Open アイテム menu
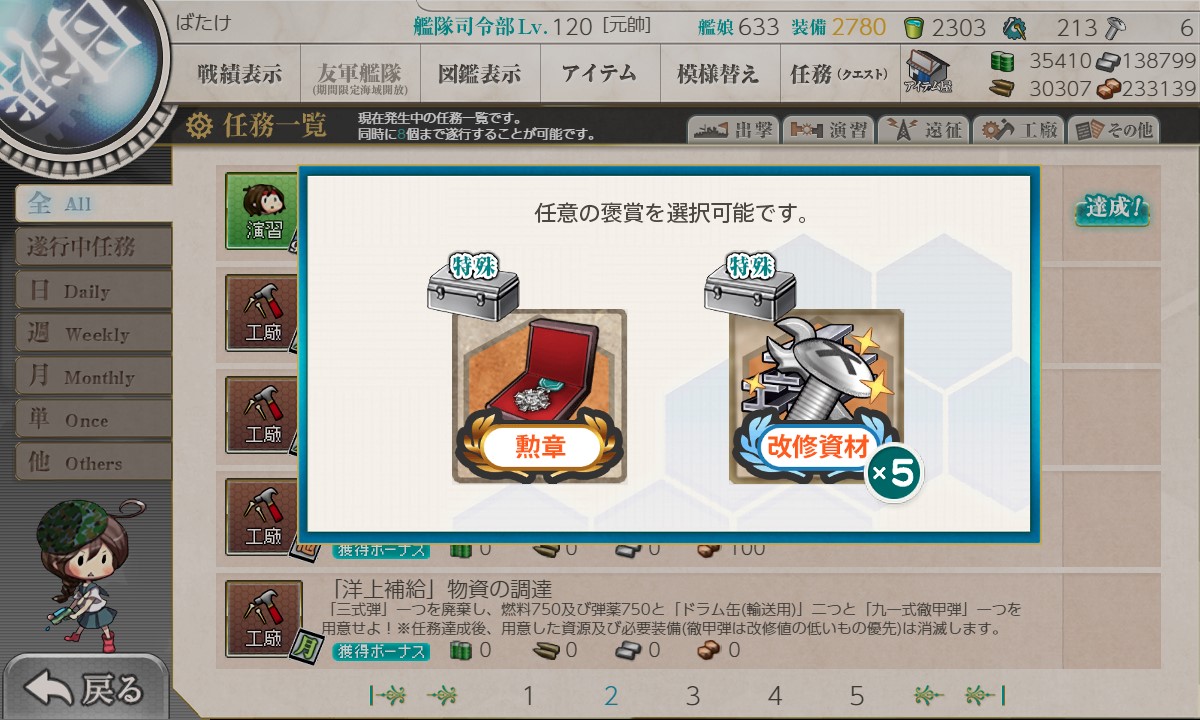The height and width of the screenshot is (720, 1200). (599, 73)
